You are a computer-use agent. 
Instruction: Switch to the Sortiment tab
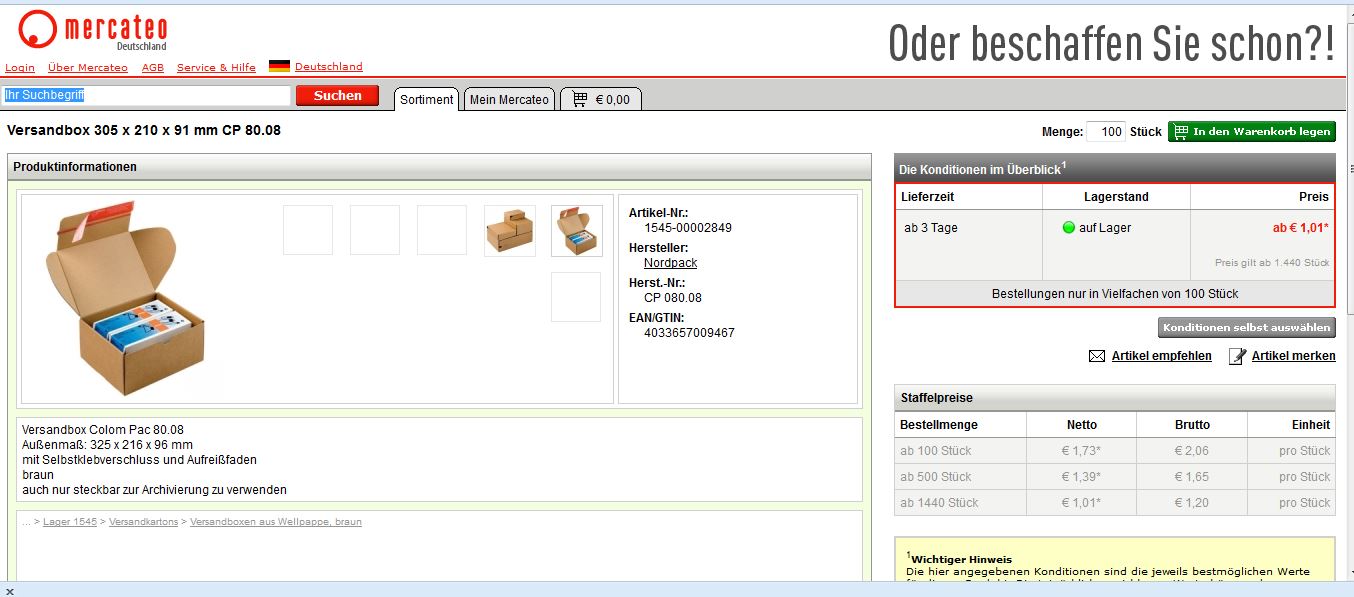click(427, 99)
